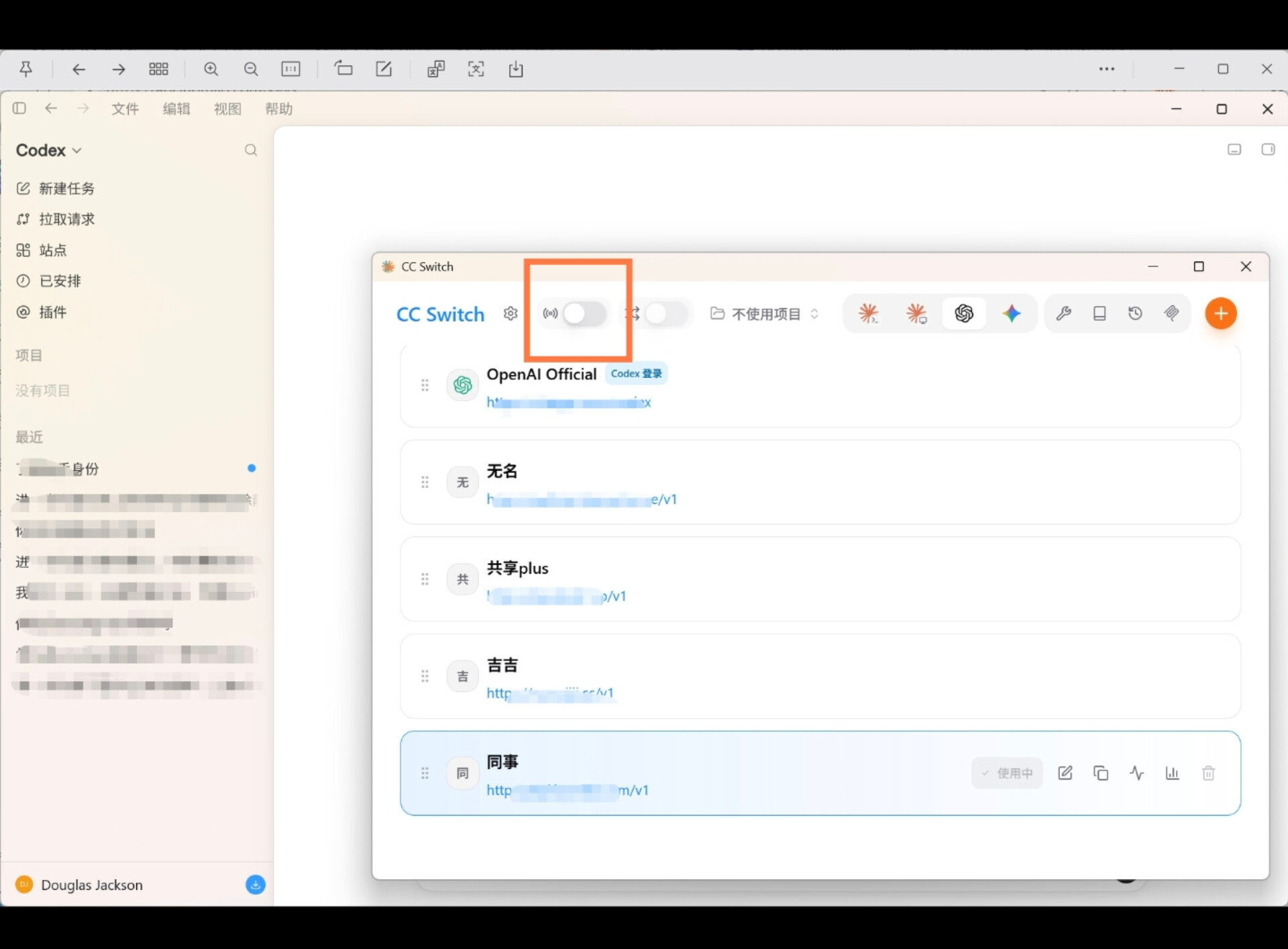Open 站点 in the sidebar
Screen dimensions: 1288x949
point(42,250)
